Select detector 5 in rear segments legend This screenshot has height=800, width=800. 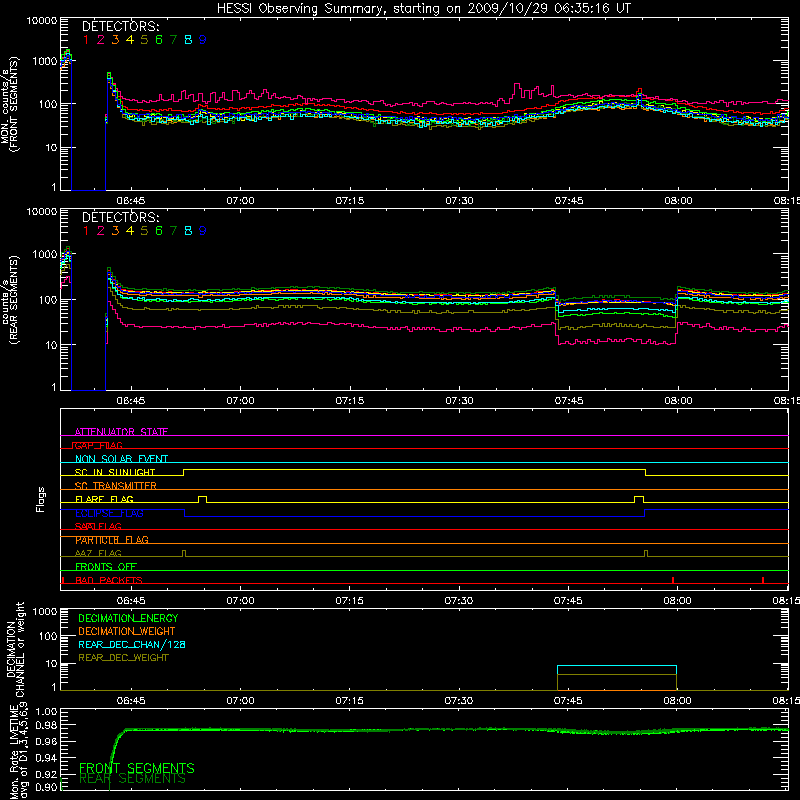pos(144,231)
